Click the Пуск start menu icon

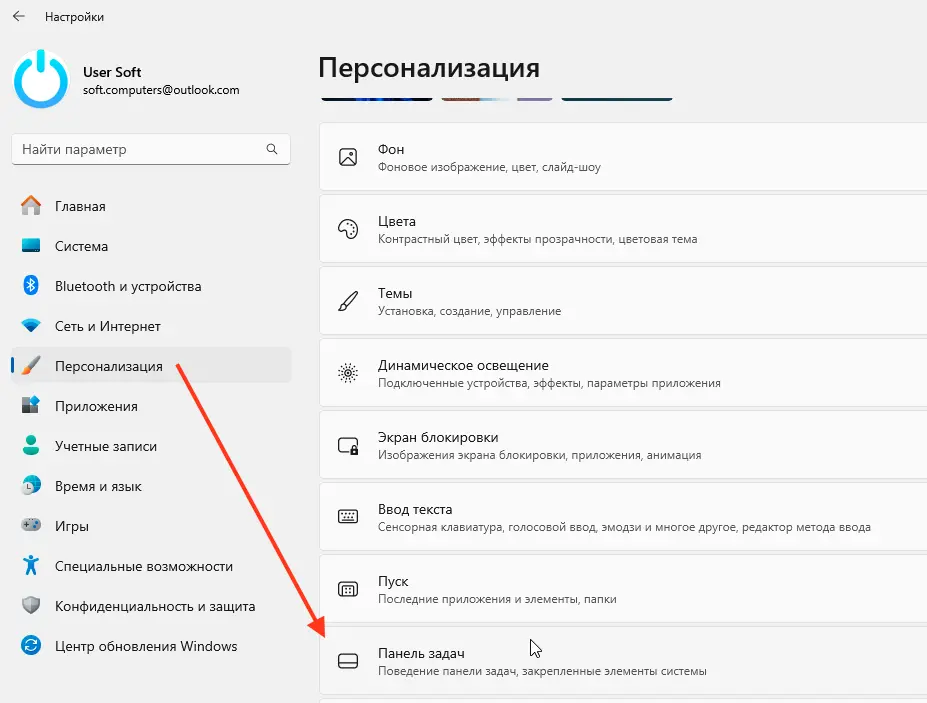tap(348, 589)
